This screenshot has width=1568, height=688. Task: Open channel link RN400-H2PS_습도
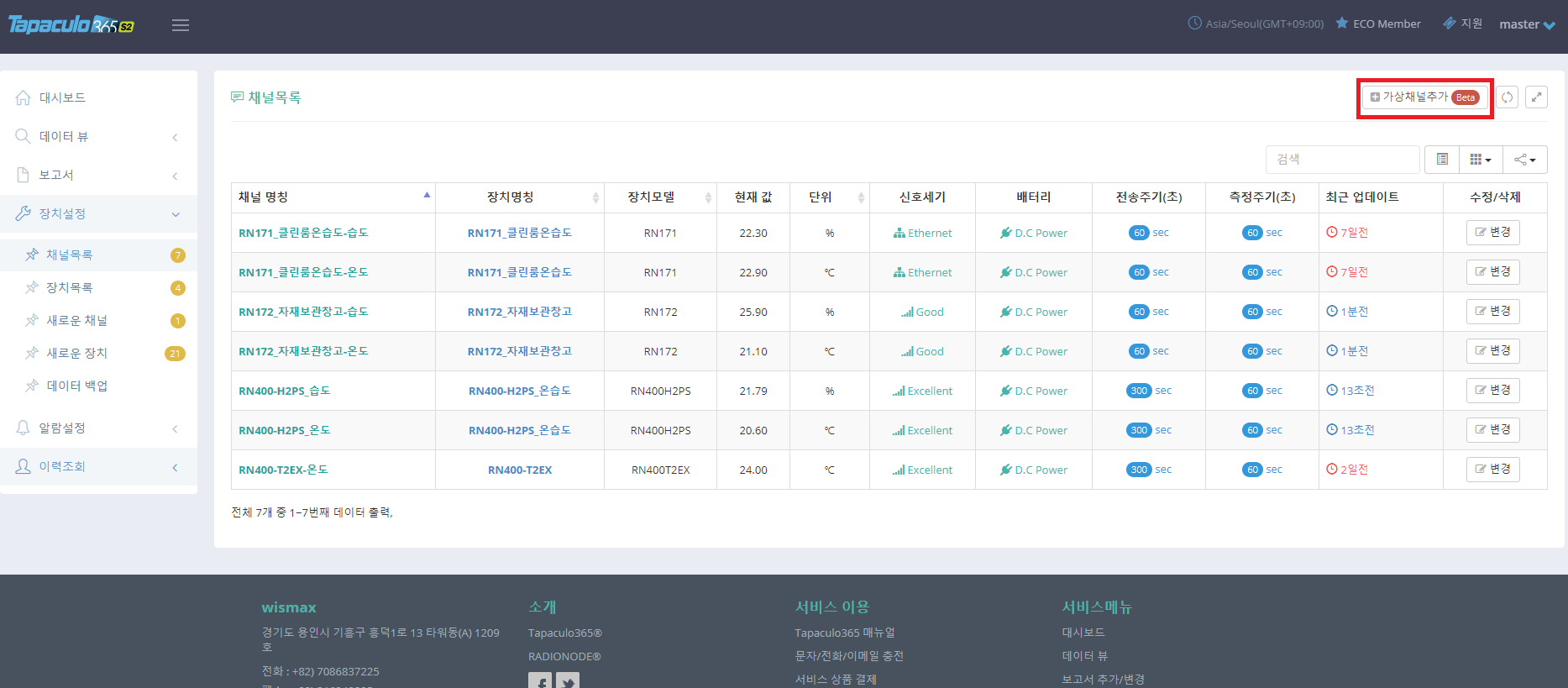285,391
